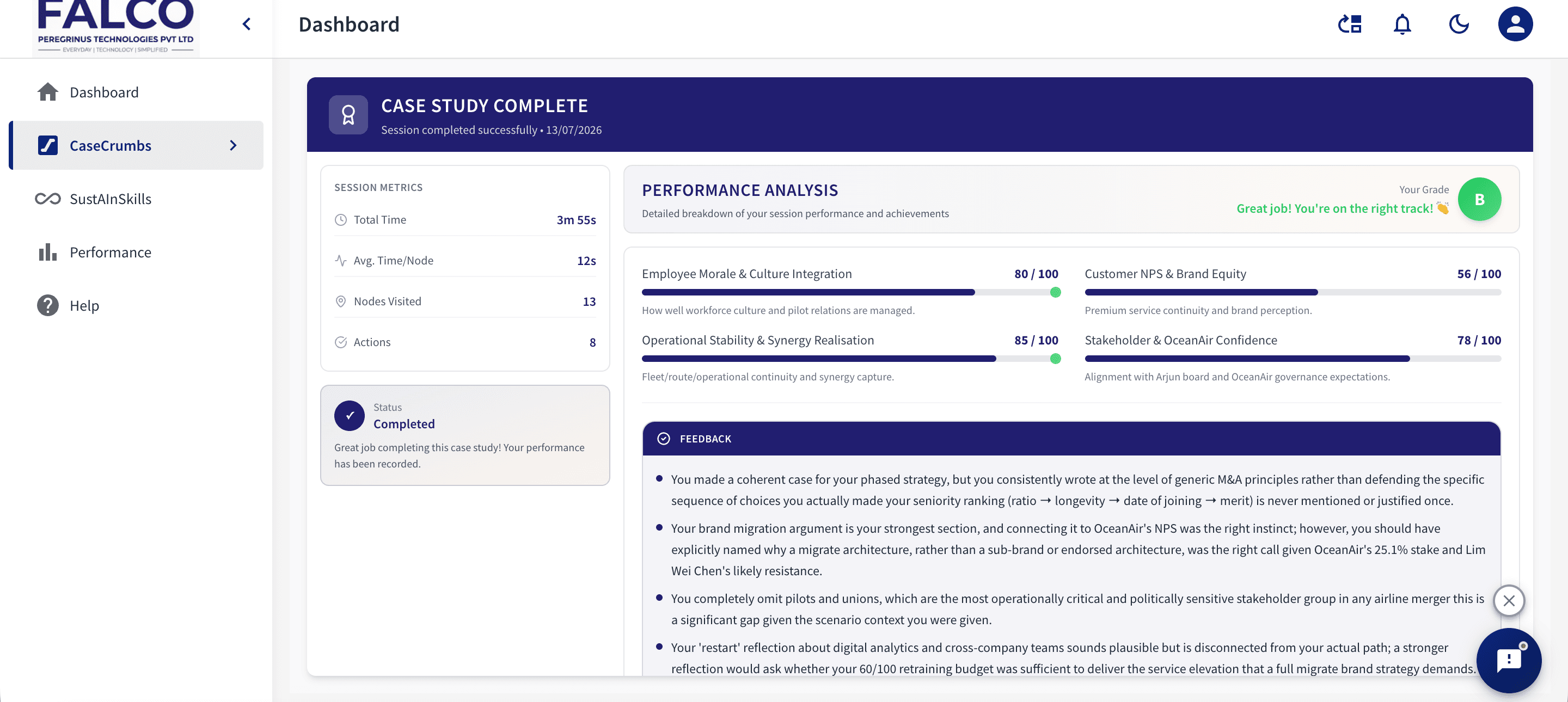Image resolution: width=1568 pixels, height=702 pixels.
Task: Collapse the sidebar with the back chevron
Action: click(x=247, y=24)
